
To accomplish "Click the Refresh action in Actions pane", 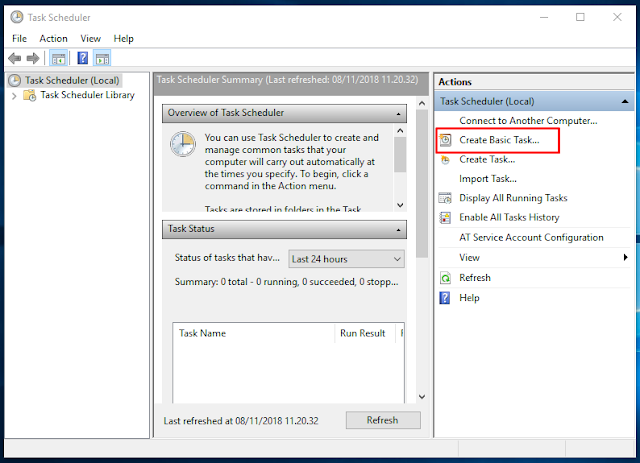I will [475, 278].
